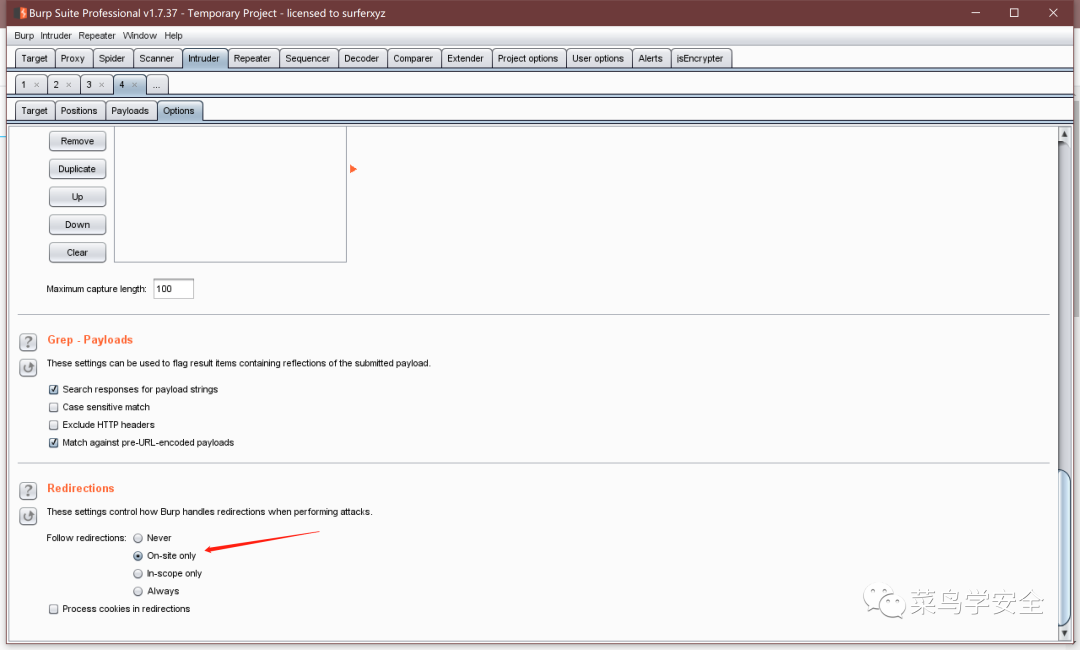Select Intruder attack tab 3
The image size is (1080, 650).
(89, 85)
